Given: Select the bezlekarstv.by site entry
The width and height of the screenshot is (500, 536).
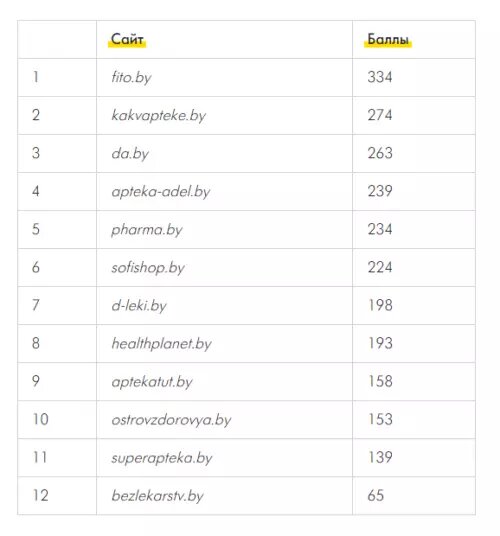Looking at the screenshot, I should coord(158,496).
